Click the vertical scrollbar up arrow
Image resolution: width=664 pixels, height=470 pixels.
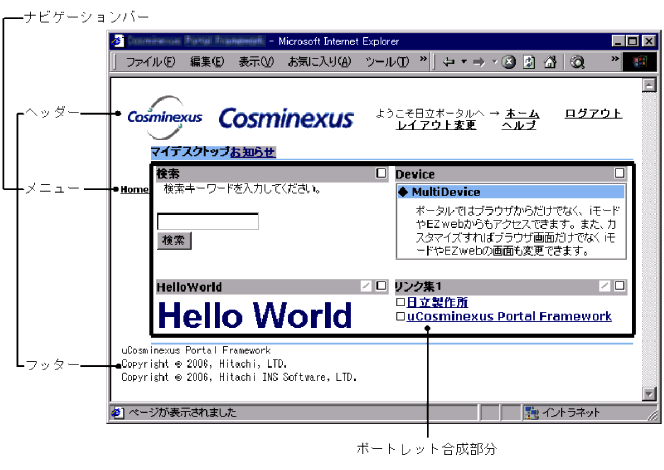649,85
